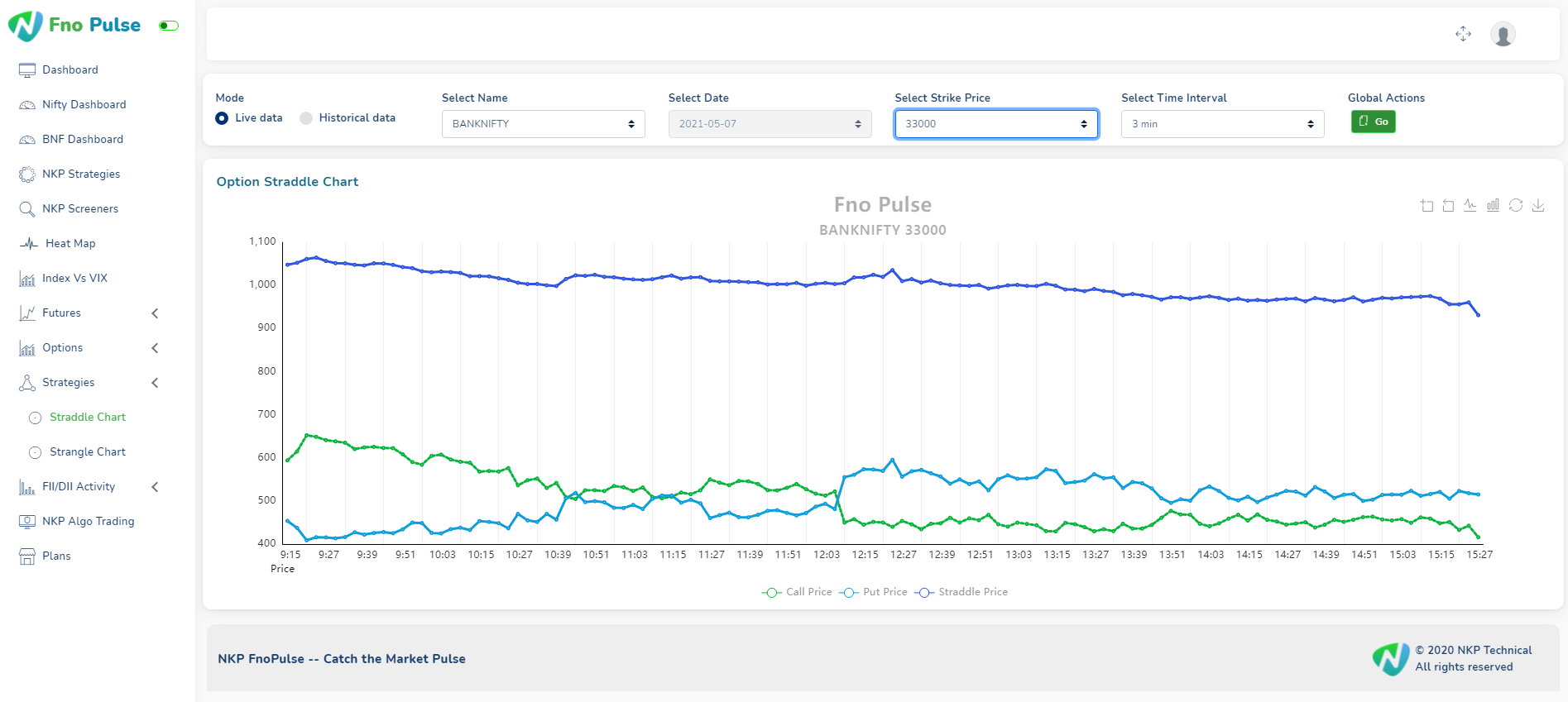The height and width of the screenshot is (702, 1568).
Task: Click the 15:27 x-axis time label
Action: pos(1479,555)
